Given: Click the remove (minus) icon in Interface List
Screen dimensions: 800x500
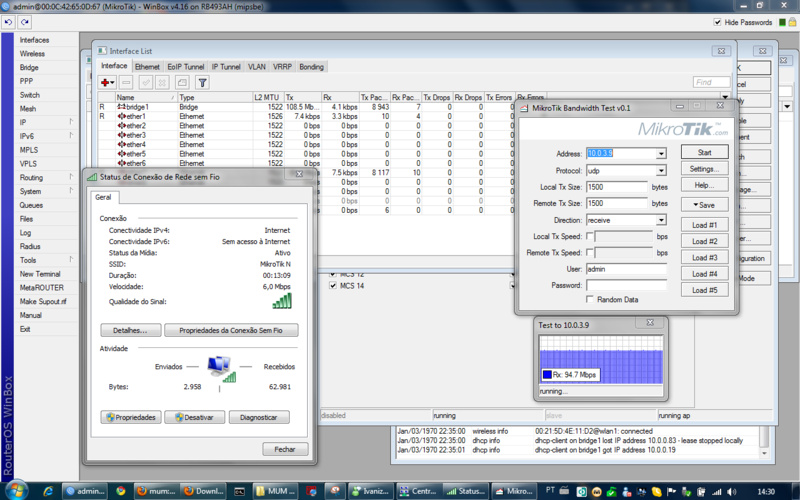Looking at the screenshot, I should (x=126, y=82).
